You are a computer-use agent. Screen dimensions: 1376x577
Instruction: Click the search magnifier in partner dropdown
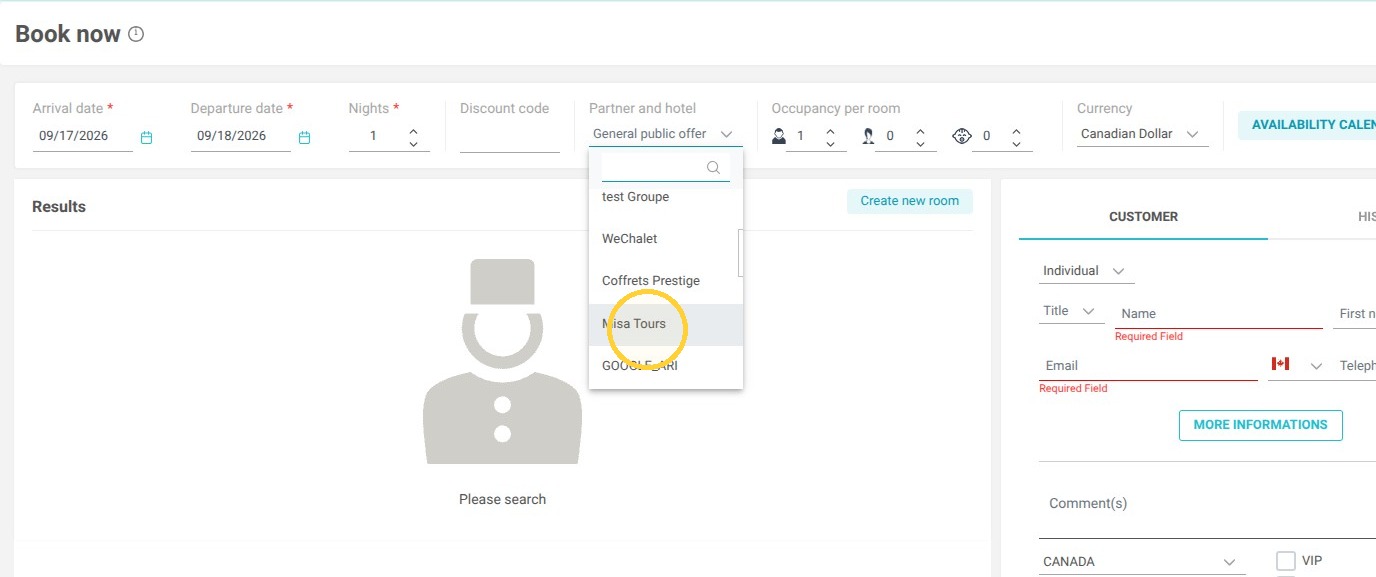713,168
